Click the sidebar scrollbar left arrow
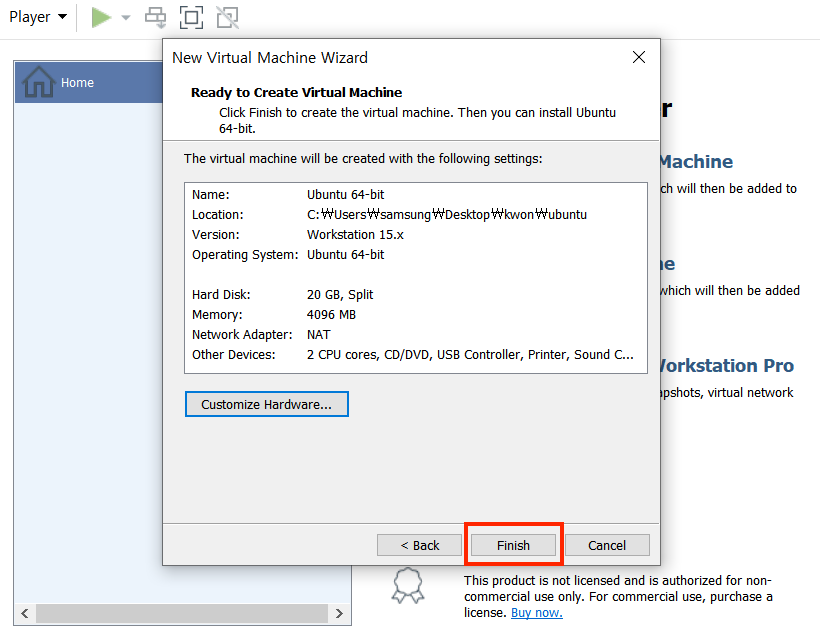The height and width of the screenshot is (637, 820). tap(25, 613)
